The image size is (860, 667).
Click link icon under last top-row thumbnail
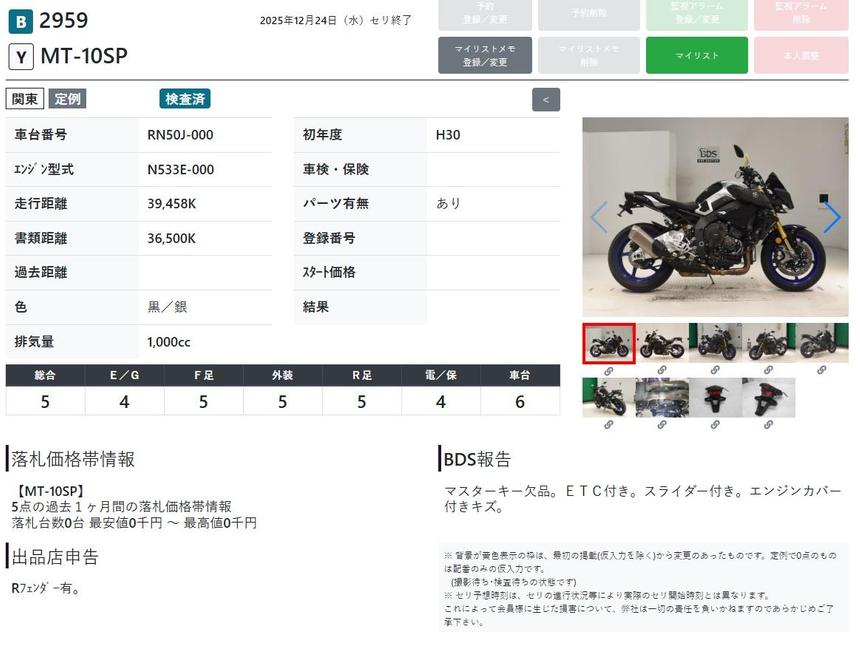tap(822, 371)
